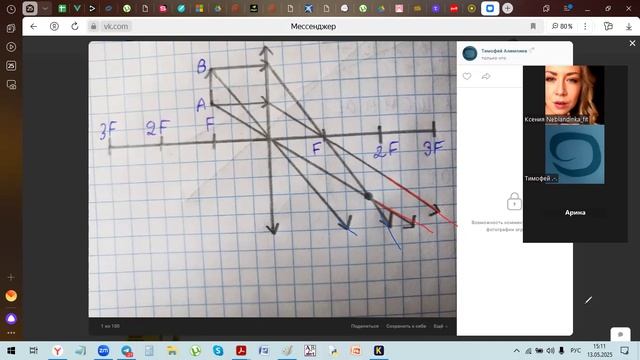Open the browser downloads arrow

(x=629, y=27)
